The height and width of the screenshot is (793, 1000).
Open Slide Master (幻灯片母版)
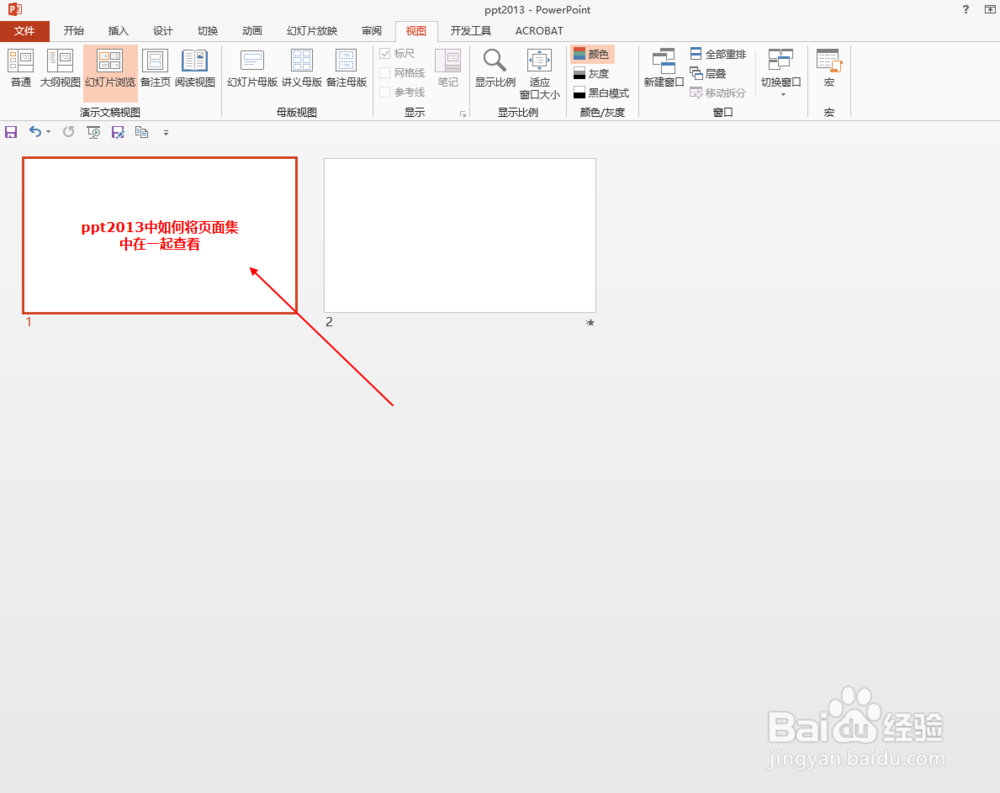[x=252, y=68]
